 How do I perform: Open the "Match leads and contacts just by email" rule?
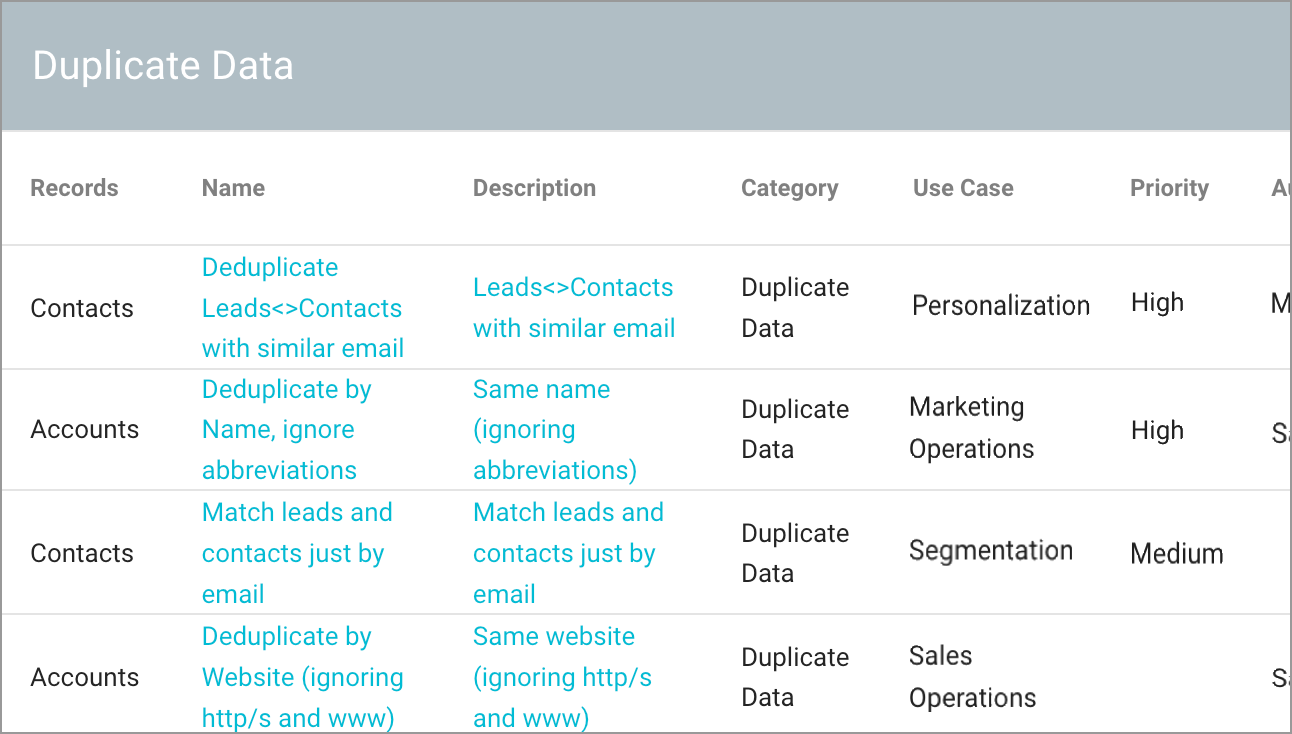tap(297, 552)
